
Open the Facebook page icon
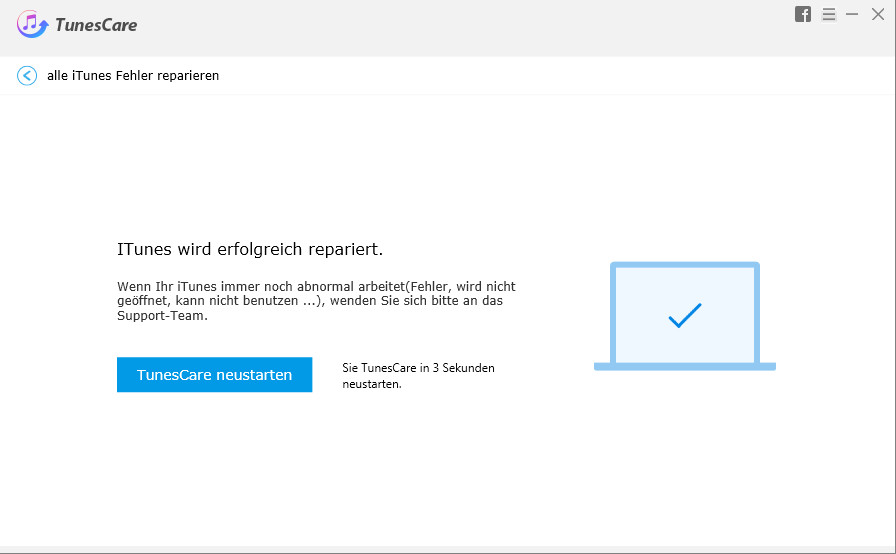click(803, 14)
